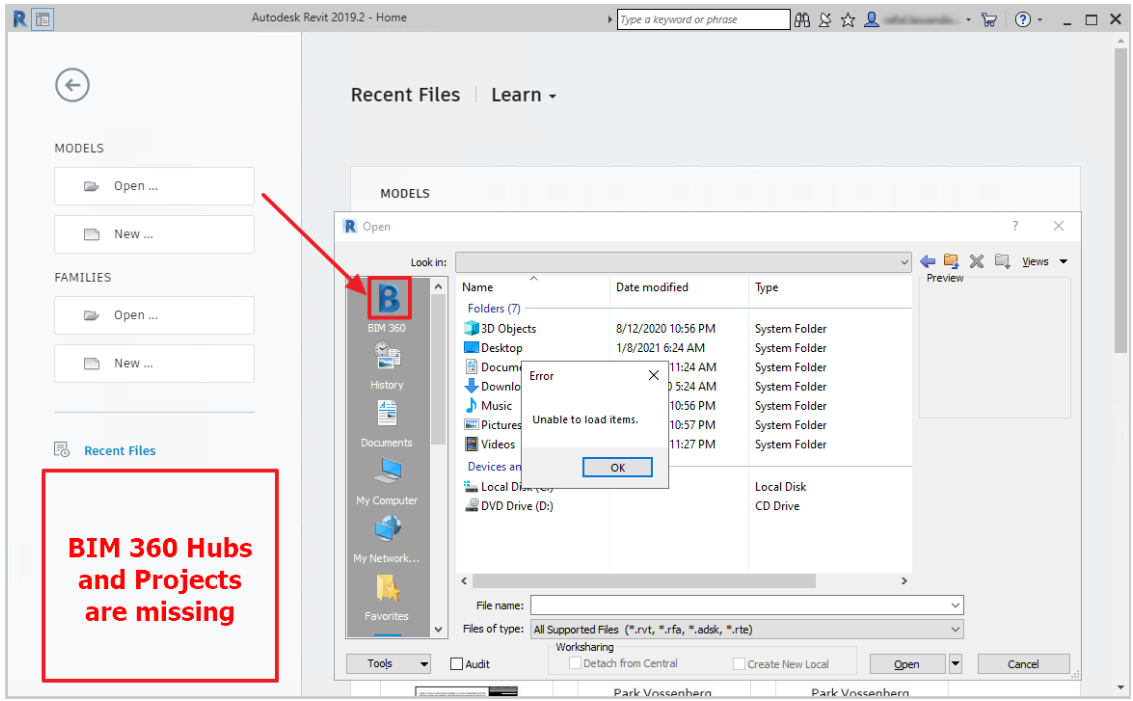Click Cancel in the Open dialog
Image resolution: width=1133 pixels, height=701 pixels.
tap(1023, 663)
